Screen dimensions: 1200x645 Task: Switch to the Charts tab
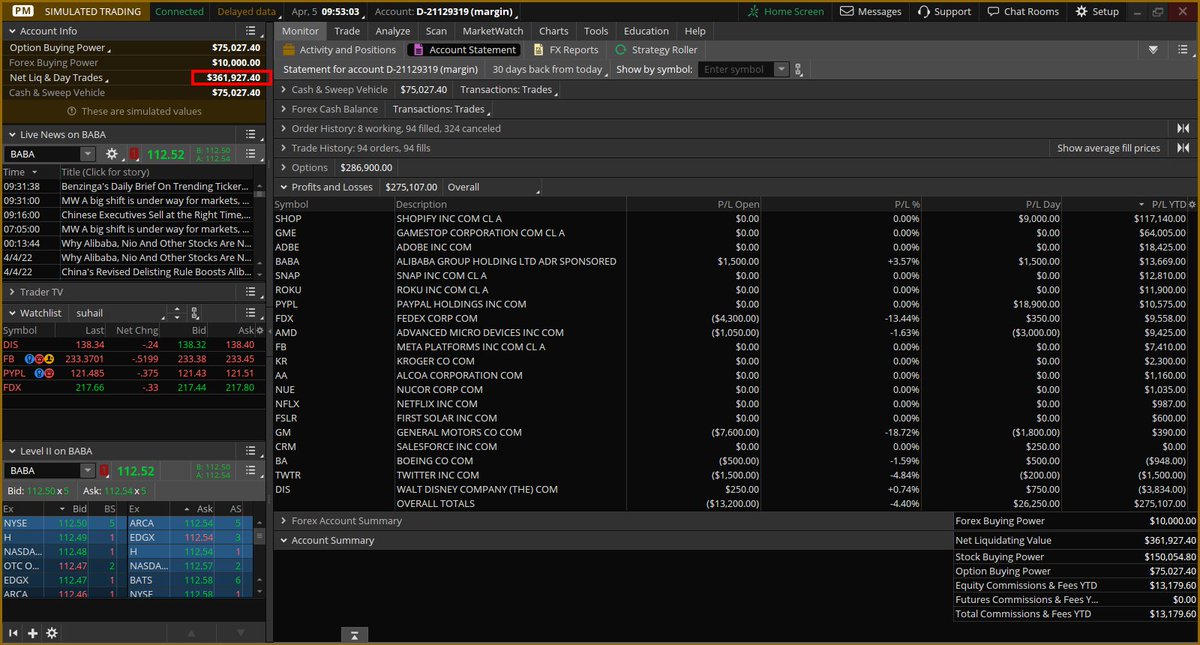click(554, 31)
